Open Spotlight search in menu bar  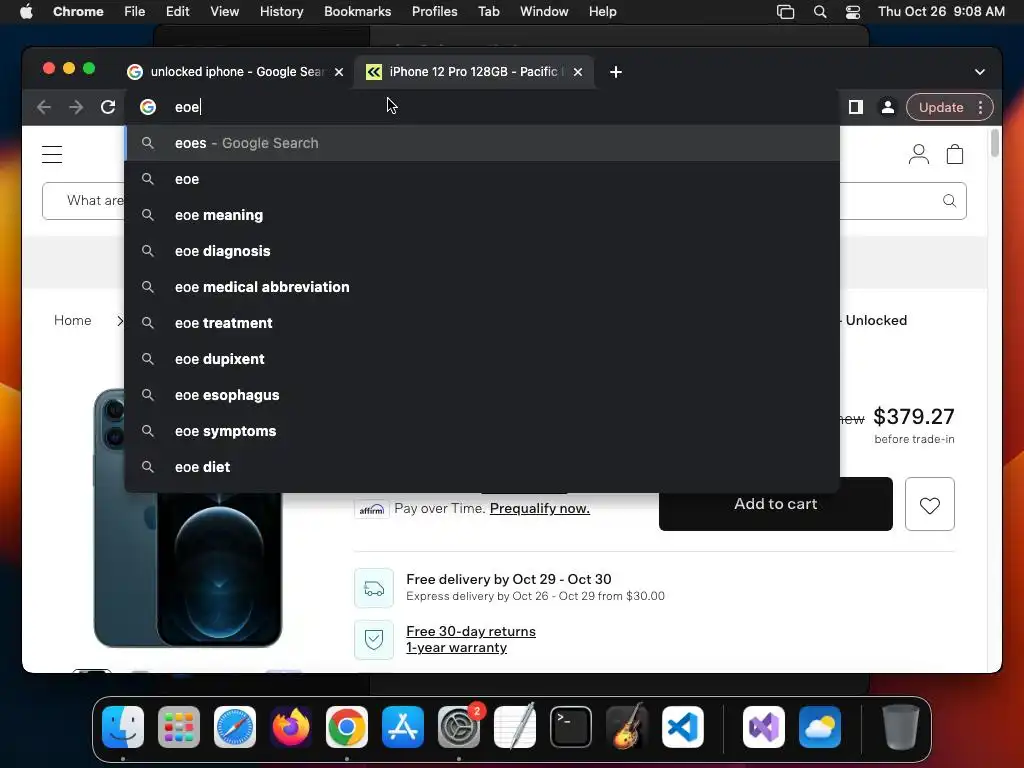pos(820,12)
